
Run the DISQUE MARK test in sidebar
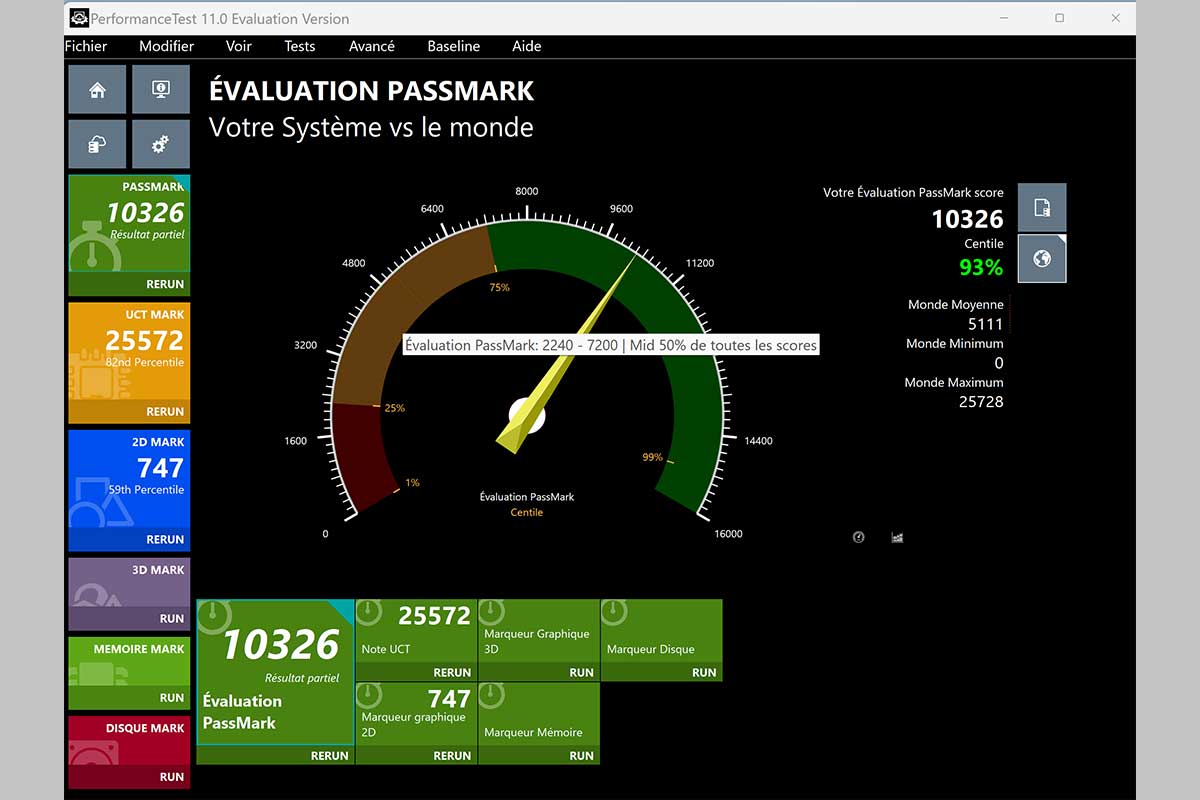pyautogui.click(x=172, y=777)
